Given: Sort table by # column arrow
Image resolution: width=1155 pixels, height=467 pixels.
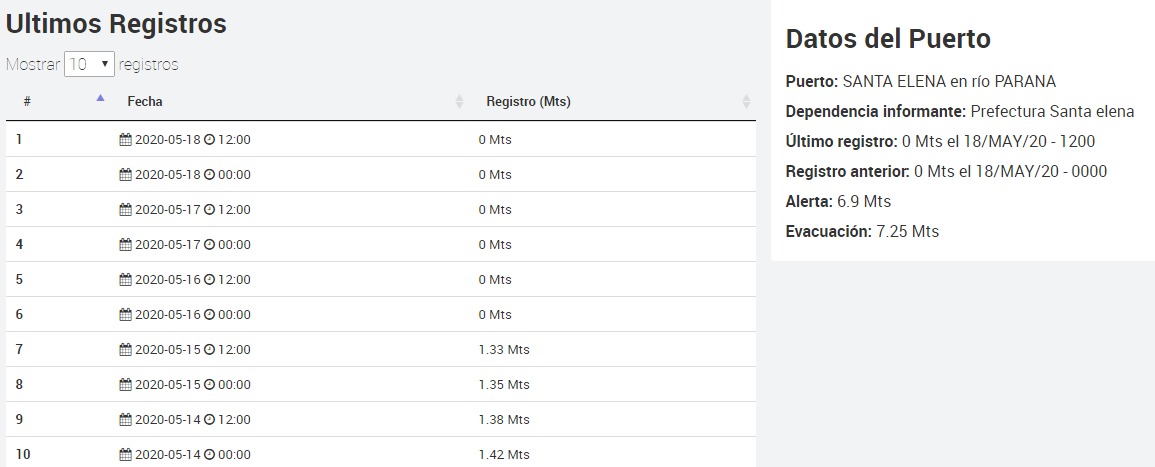Looking at the screenshot, I should coord(100,99).
